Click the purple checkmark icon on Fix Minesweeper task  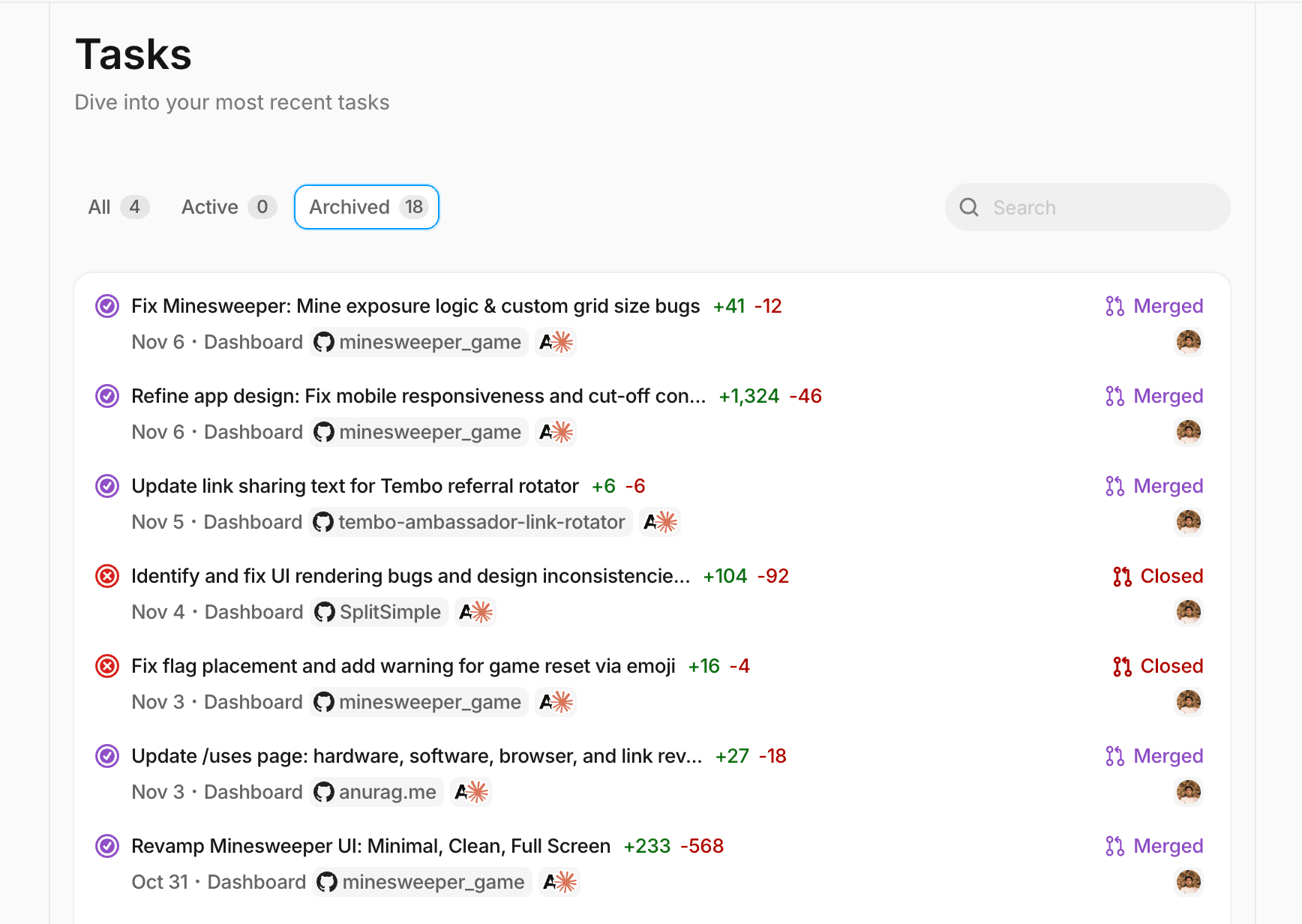pyautogui.click(x=107, y=306)
